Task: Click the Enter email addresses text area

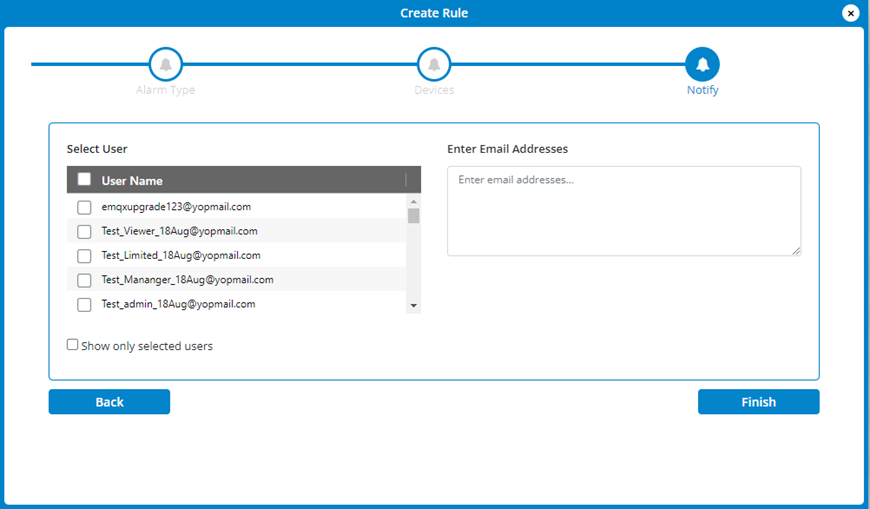Action: tap(624, 211)
